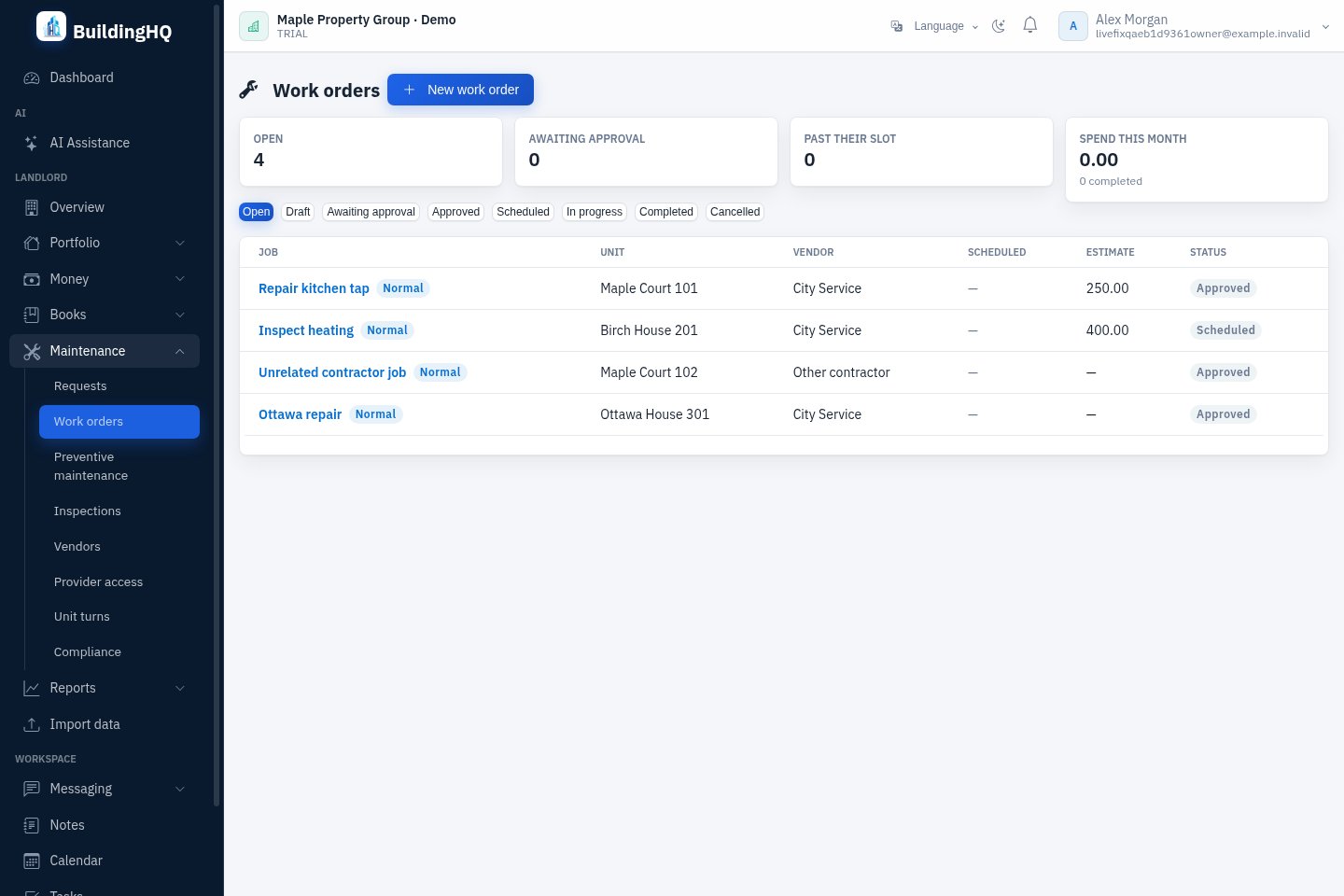Image resolution: width=1344 pixels, height=896 pixels.
Task: Click the Import data upload icon
Action: pos(32,724)
